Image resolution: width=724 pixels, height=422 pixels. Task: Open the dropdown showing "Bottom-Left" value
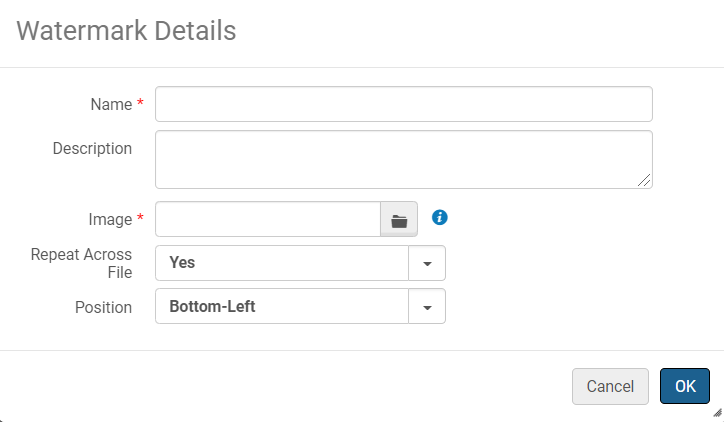(x=282, y=308)
